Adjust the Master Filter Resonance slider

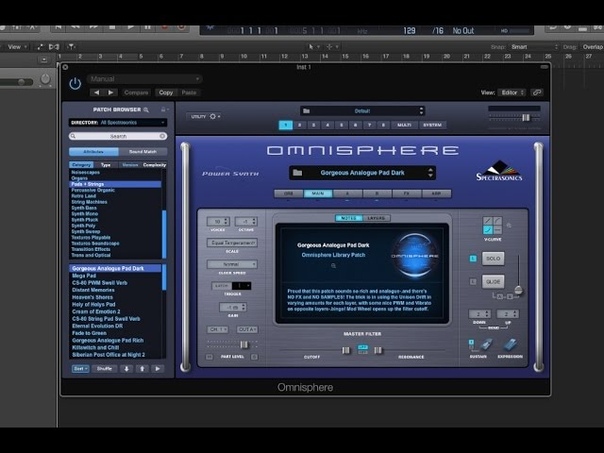pos(378,350)
